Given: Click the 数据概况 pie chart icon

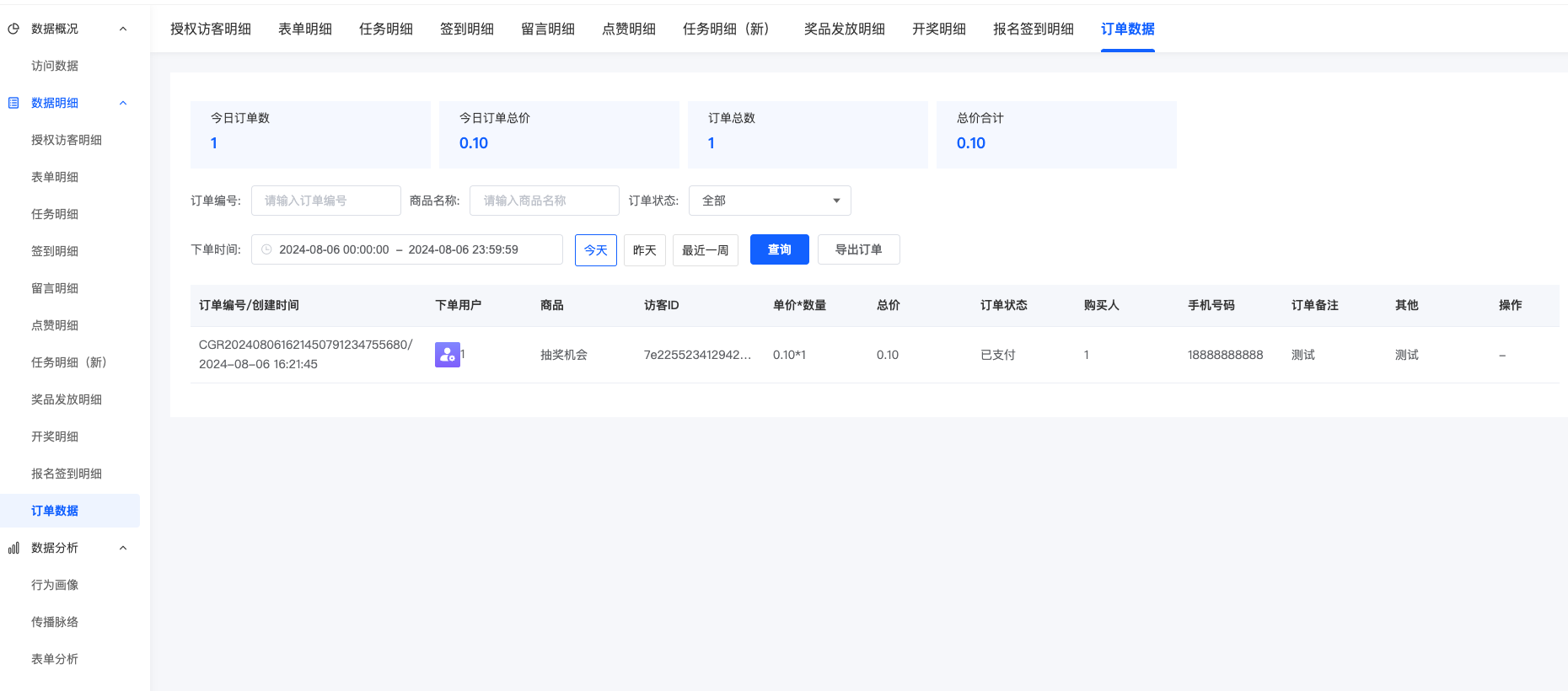Looking at the screenshot, I should [x=13, y=29].
